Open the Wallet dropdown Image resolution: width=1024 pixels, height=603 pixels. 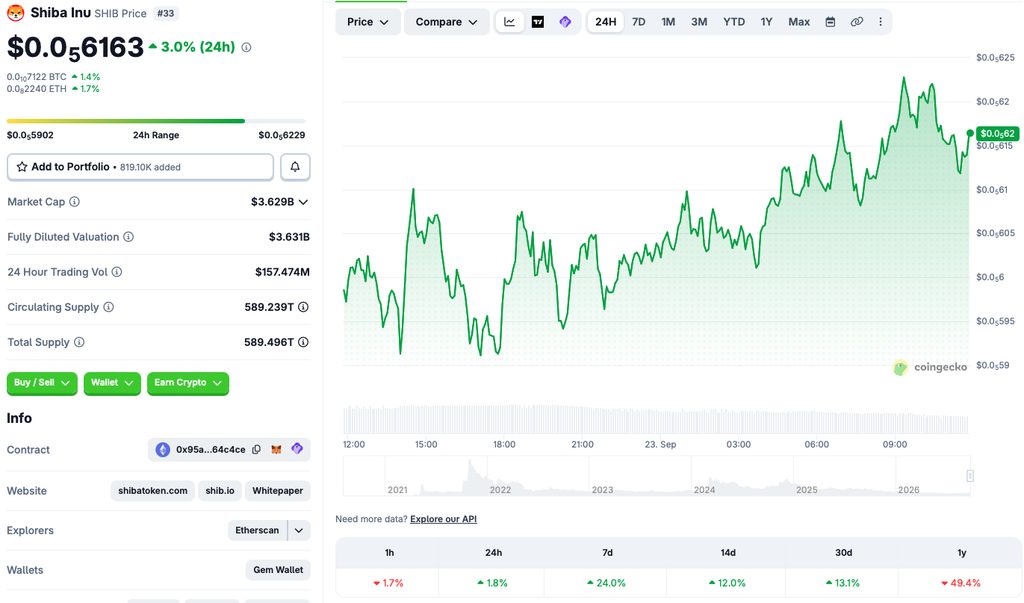click(112, 383)
